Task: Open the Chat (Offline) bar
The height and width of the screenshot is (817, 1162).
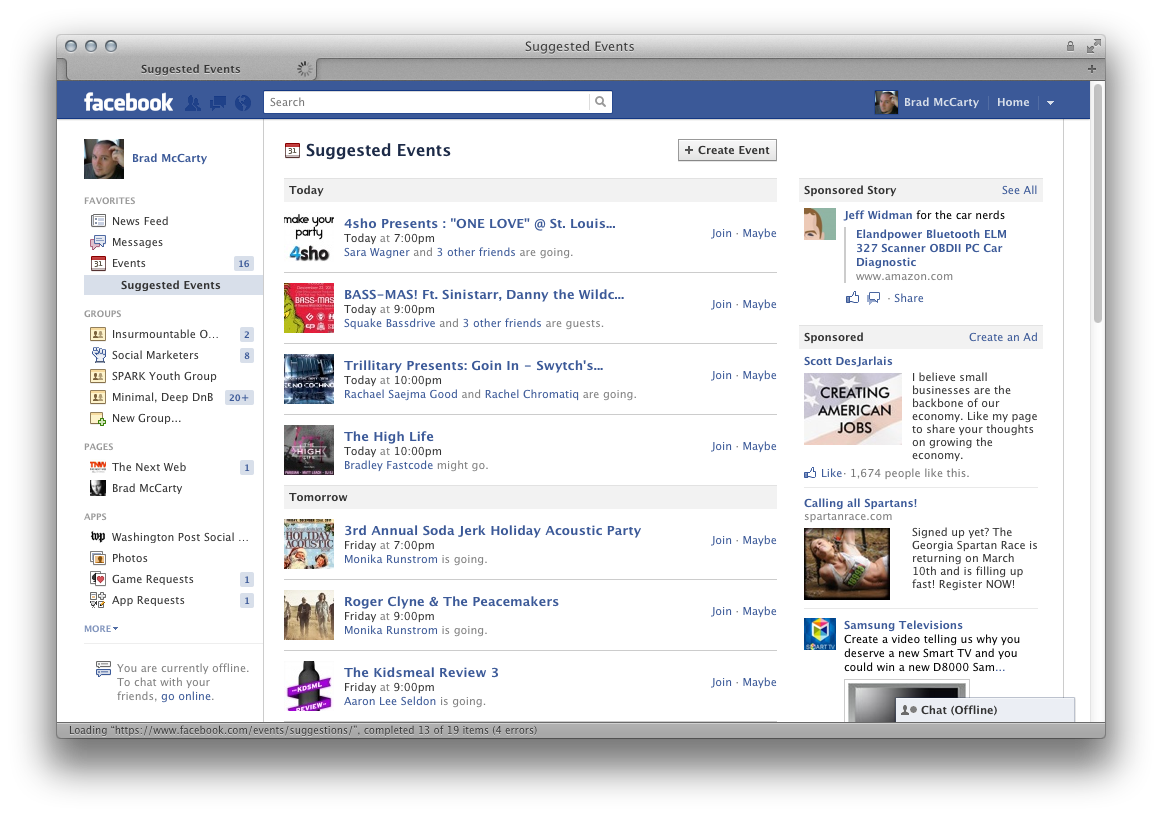Action: click(985, 710)
